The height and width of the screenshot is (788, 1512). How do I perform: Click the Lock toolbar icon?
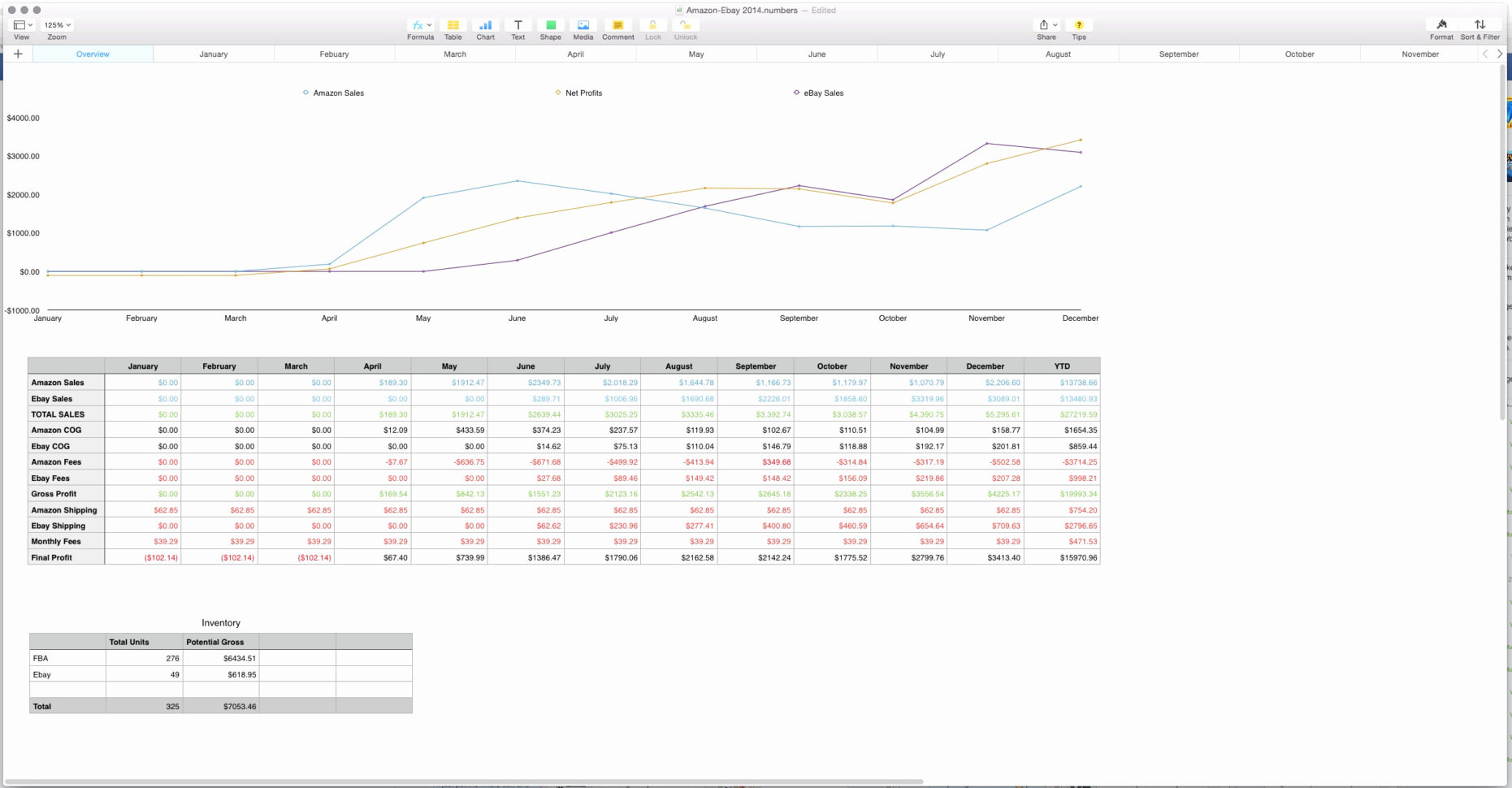(652, 25)
